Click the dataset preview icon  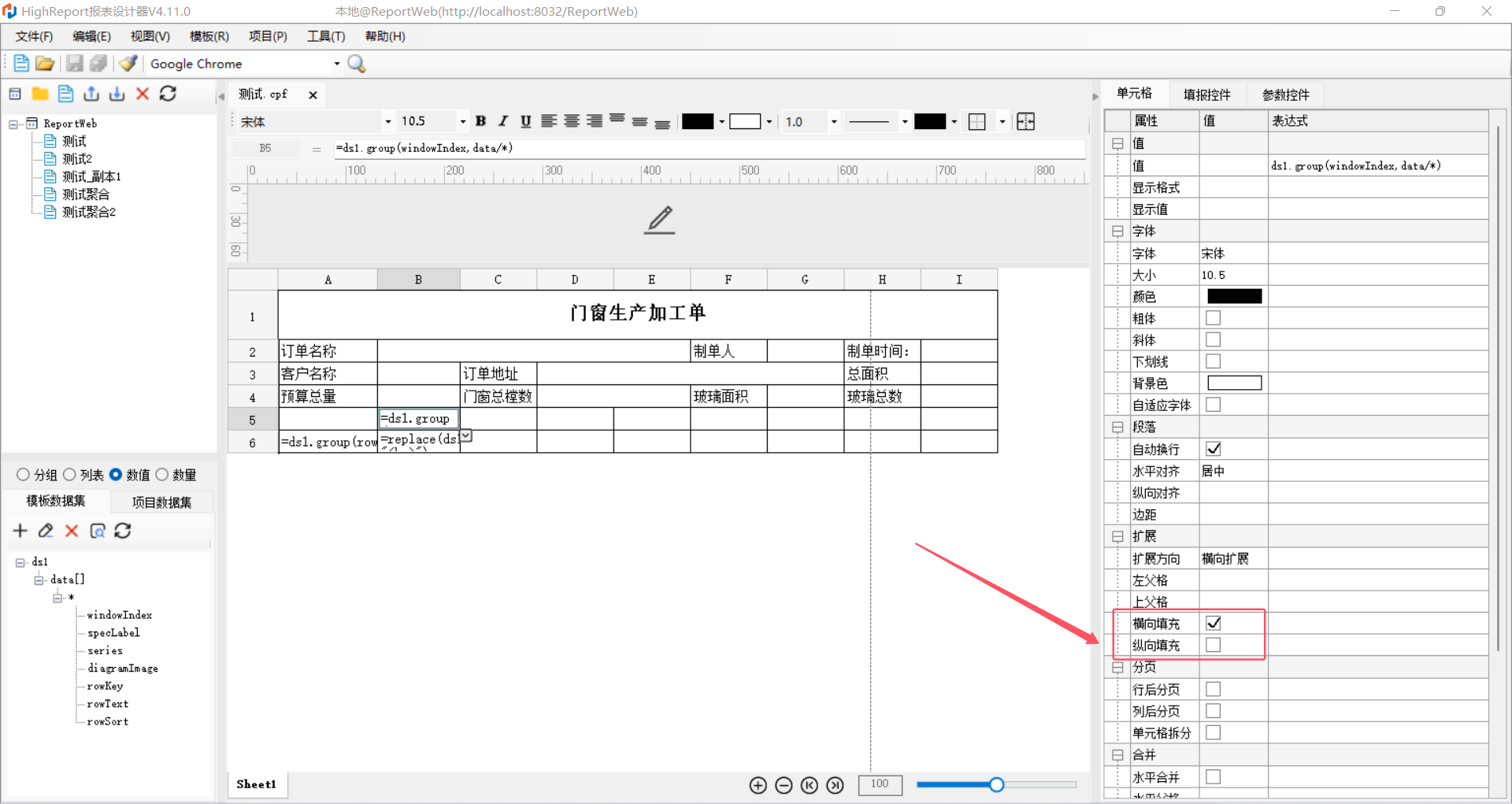(98, 531)
